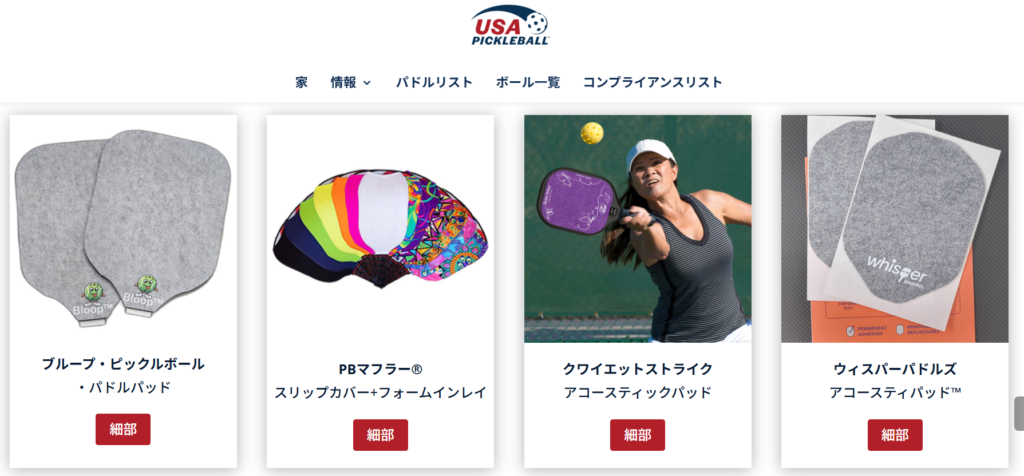Screen dimensions: 1024x476
Task: Open the Bloop gray paddle pad image
Action: click(x=123, y=229)
